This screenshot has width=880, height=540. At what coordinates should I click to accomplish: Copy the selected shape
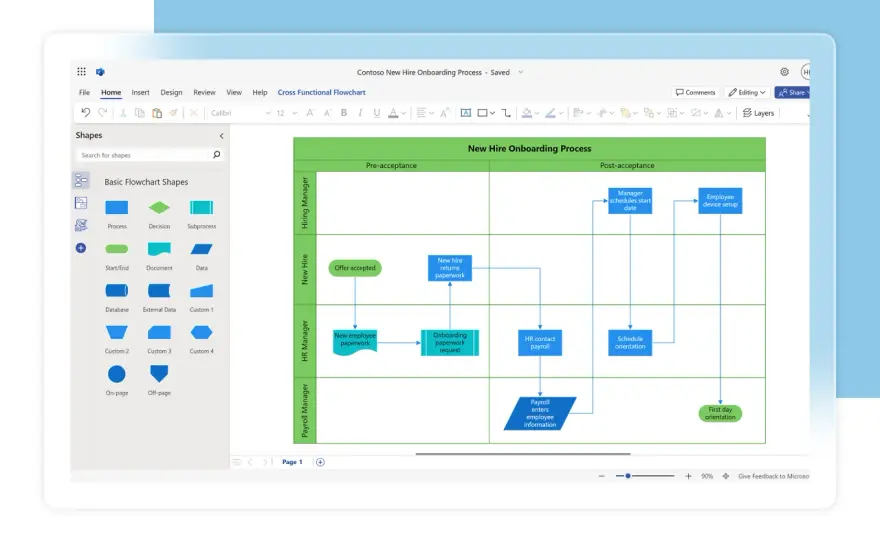[140, 113]
